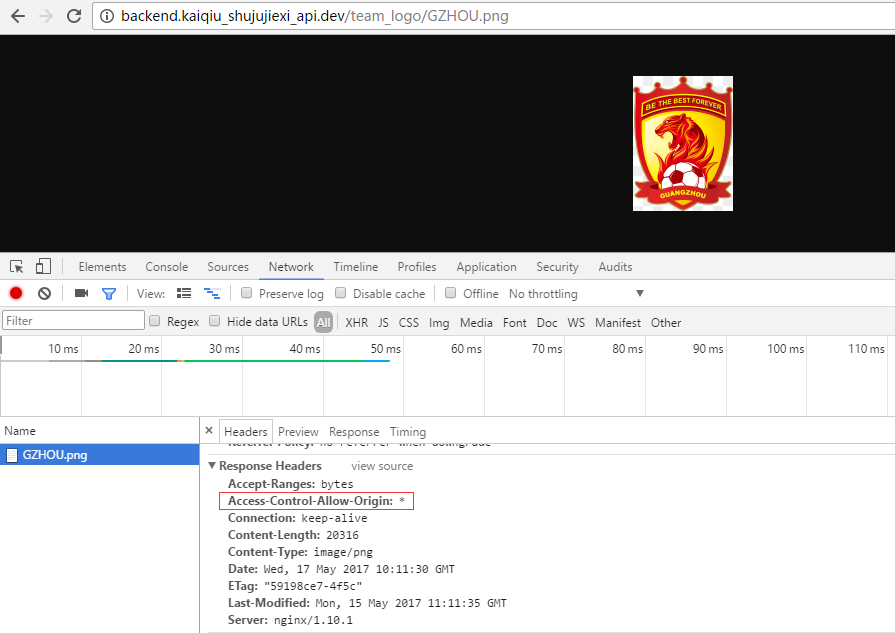Toggle the overview waterfall view icon
The image size is (895, 633).
(212, 293)
